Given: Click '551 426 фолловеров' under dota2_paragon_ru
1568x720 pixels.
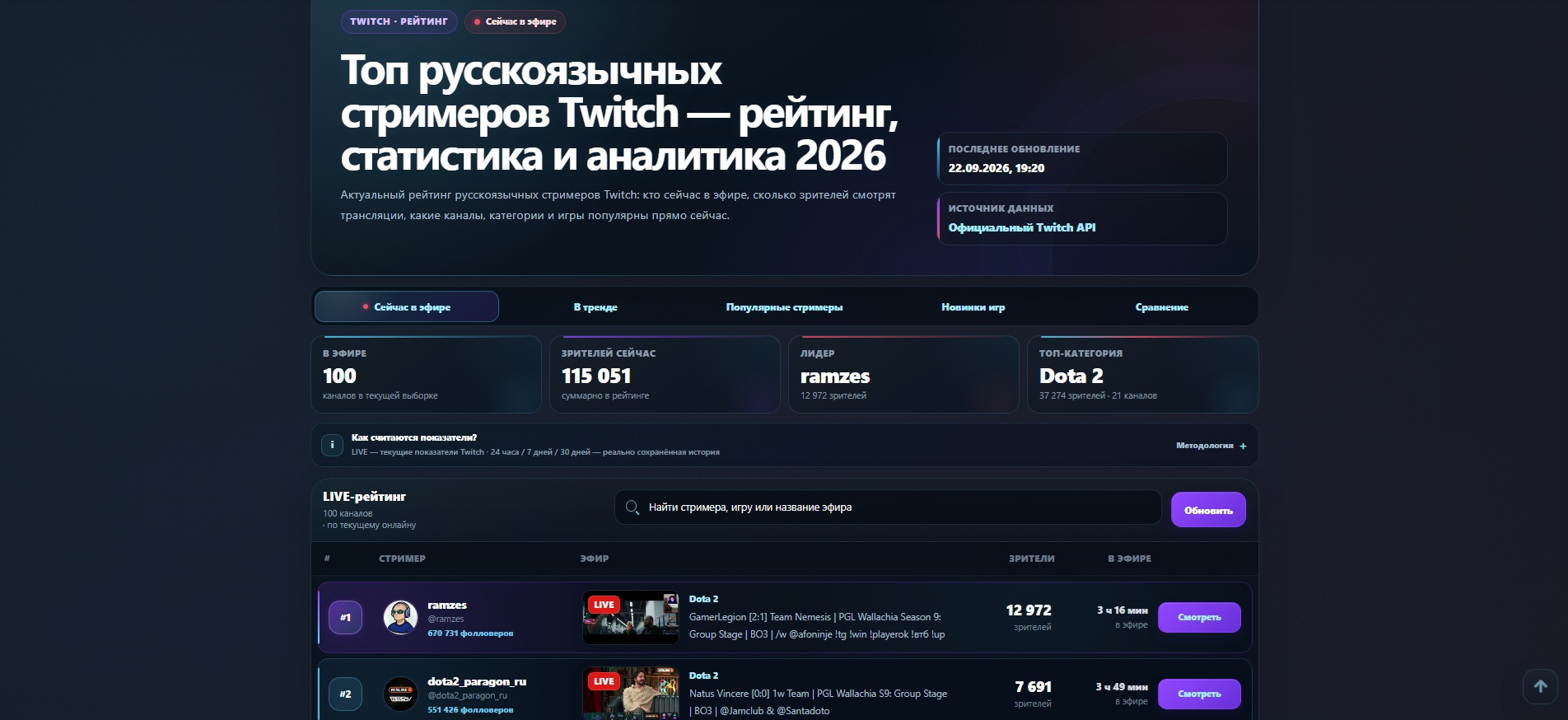Looking at the screenshot, I should (x=470, y=710).
